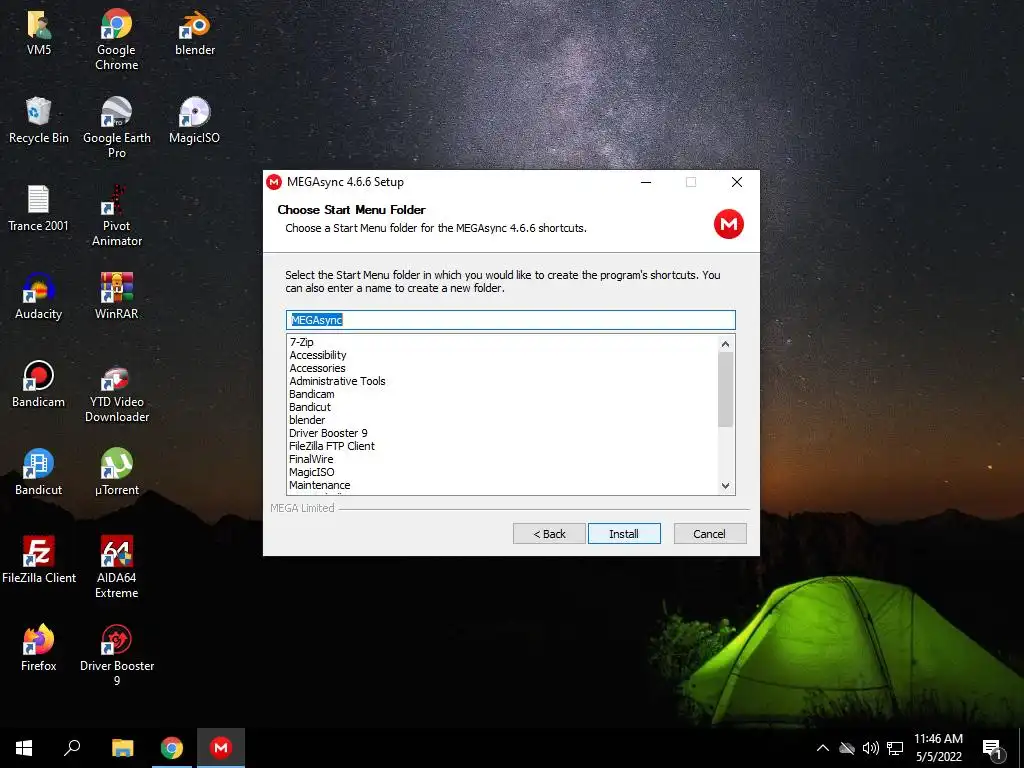
Task: Open the volume control in system tray
Action: click(871, 748)
